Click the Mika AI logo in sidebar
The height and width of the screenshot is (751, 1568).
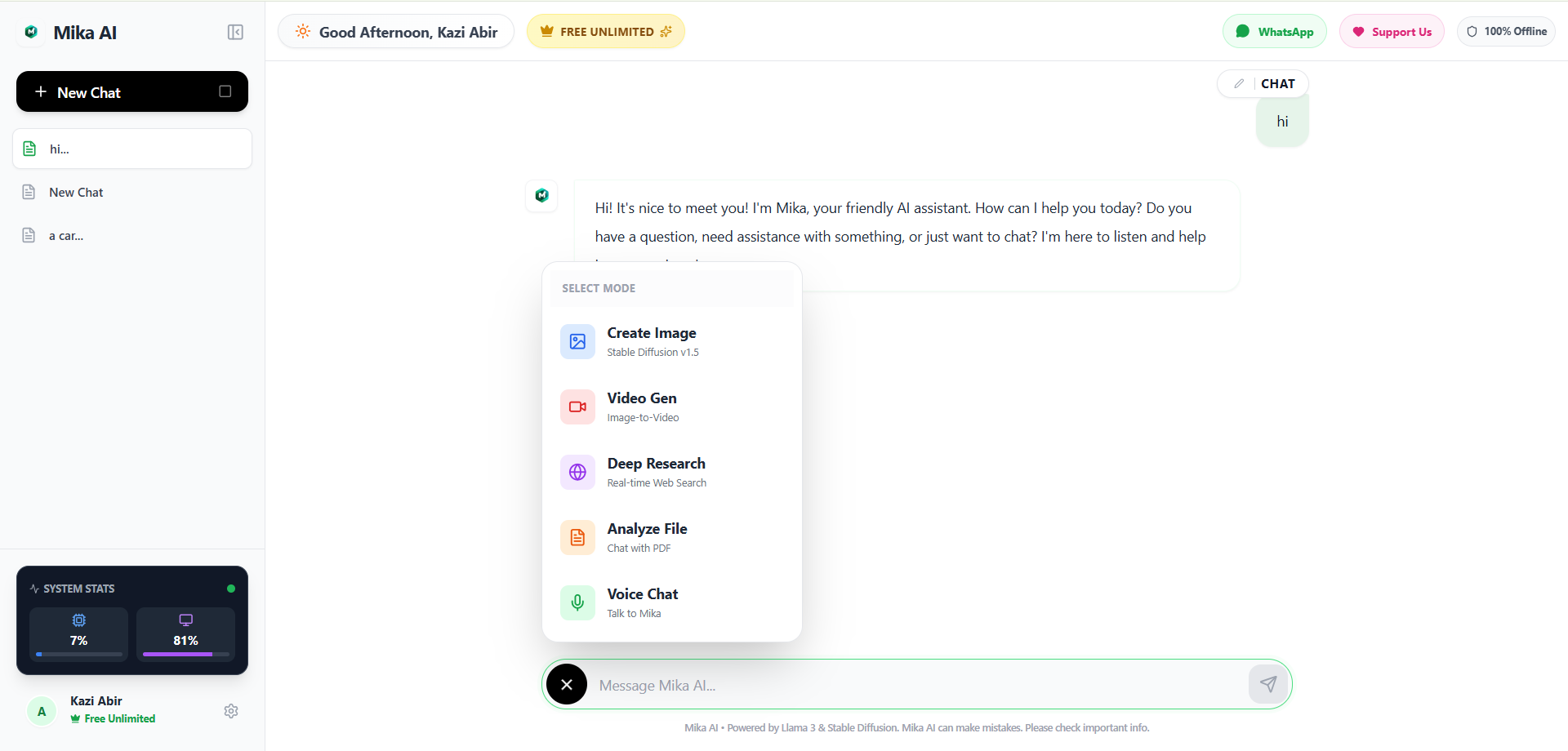30,32
